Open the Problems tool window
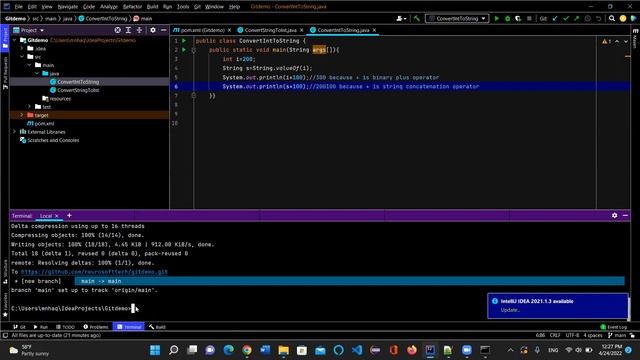640x360 pixels. click(96, 327)
